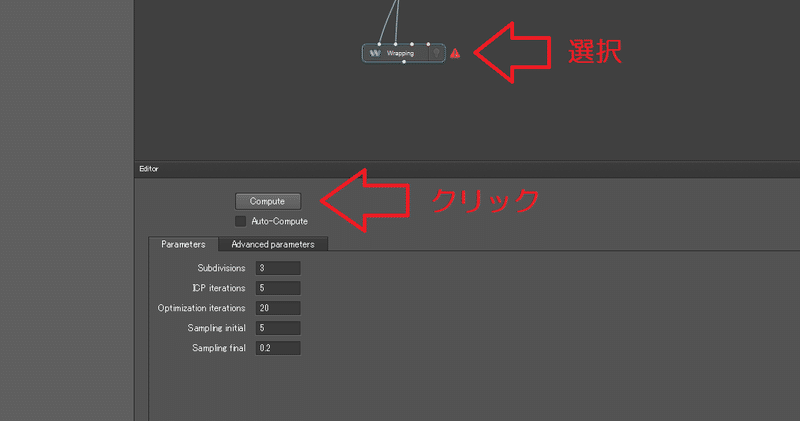This screenshot has width=800, height=421.
Task: Click the Sampling initial value field
Action: tap(278, 328)
